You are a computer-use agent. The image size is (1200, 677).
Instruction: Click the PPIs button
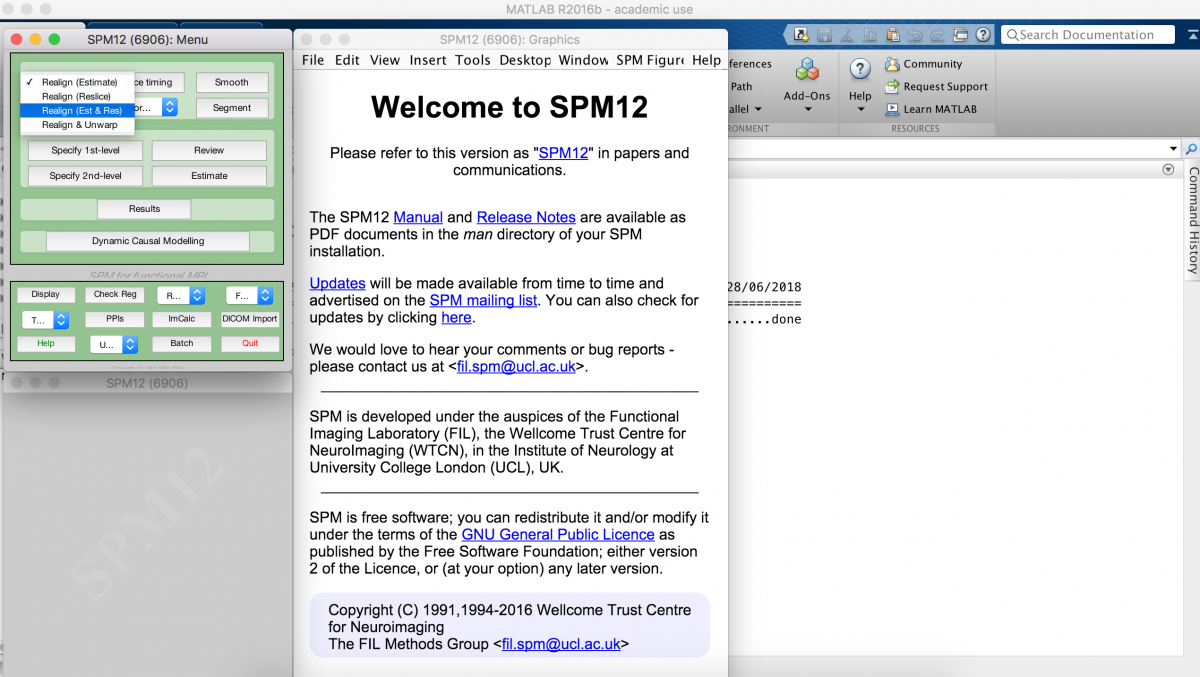114,319
